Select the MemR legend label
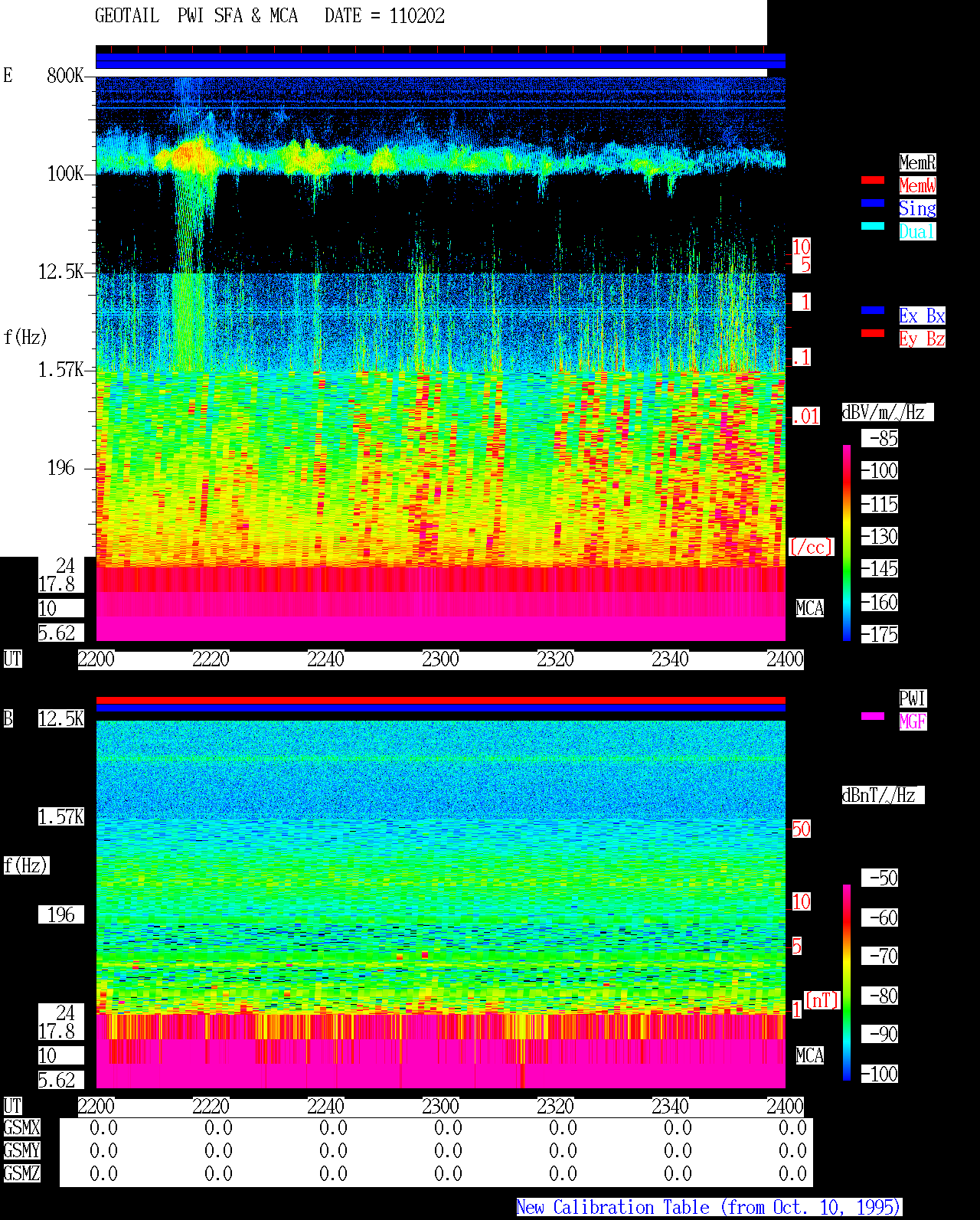This screenshot has width=980, height=1220. tap(917, 162)
